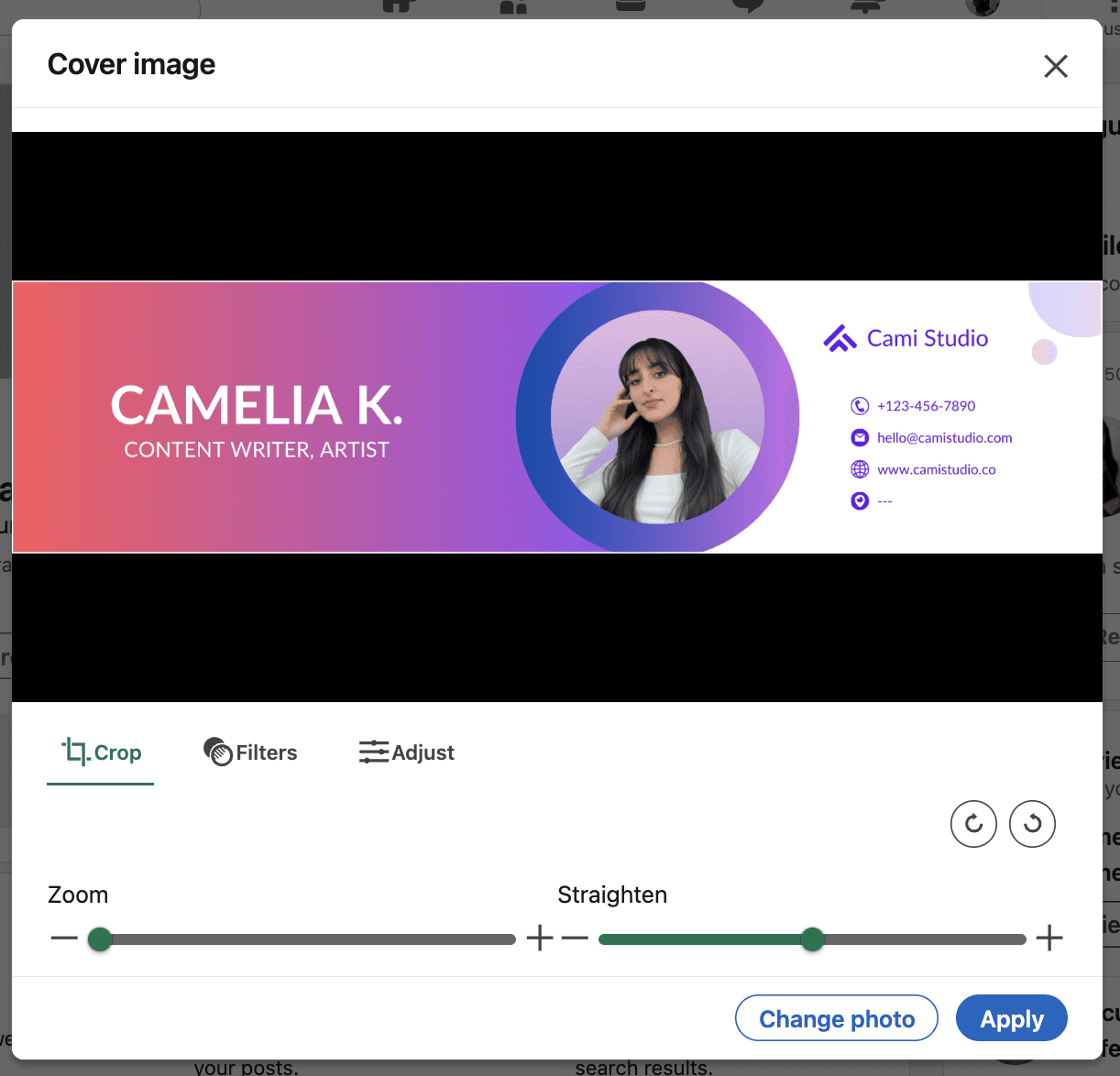Click the Zoom slider track

pos(302,939)
